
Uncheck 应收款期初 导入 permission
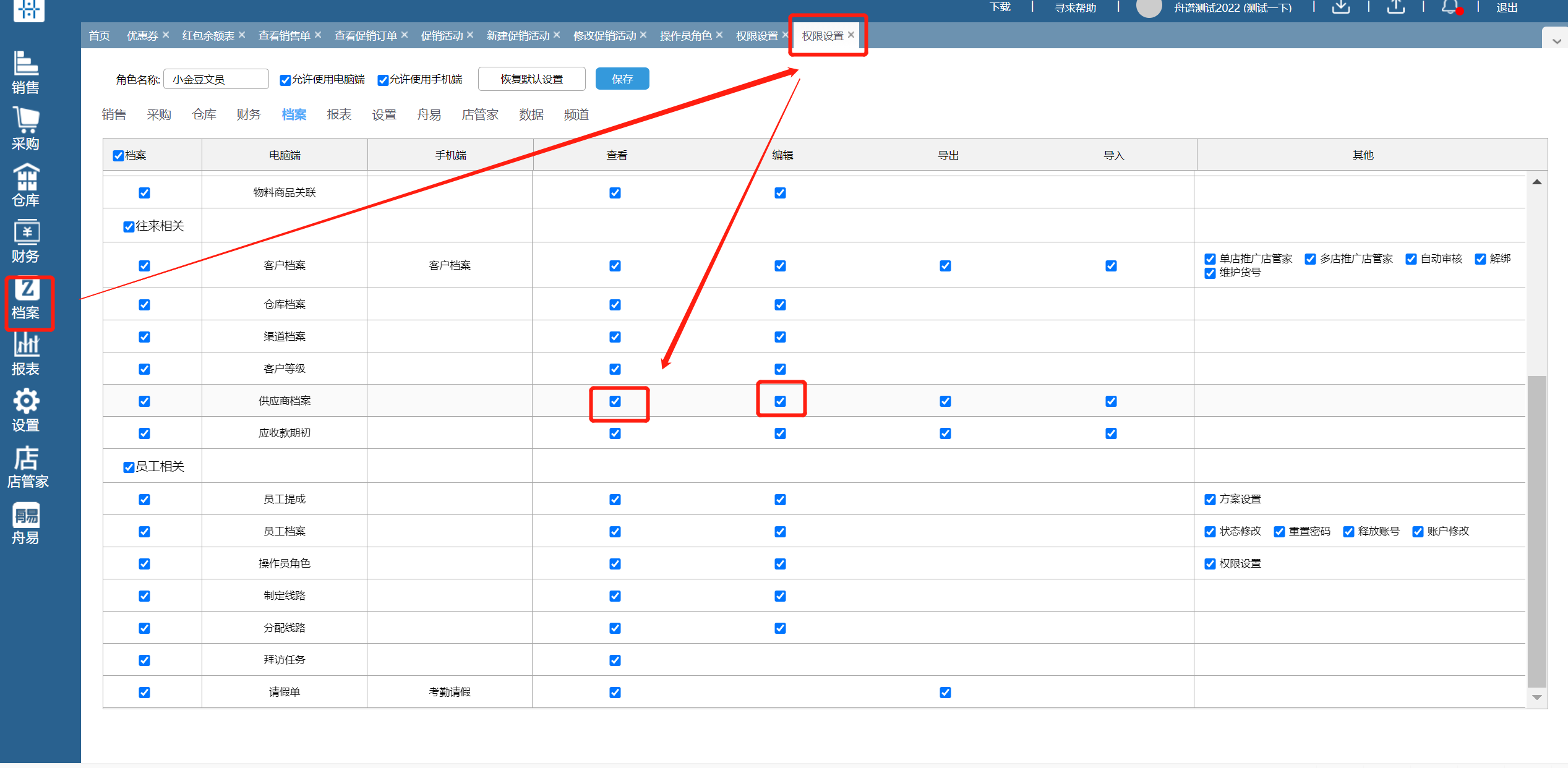pos(1111,433)
